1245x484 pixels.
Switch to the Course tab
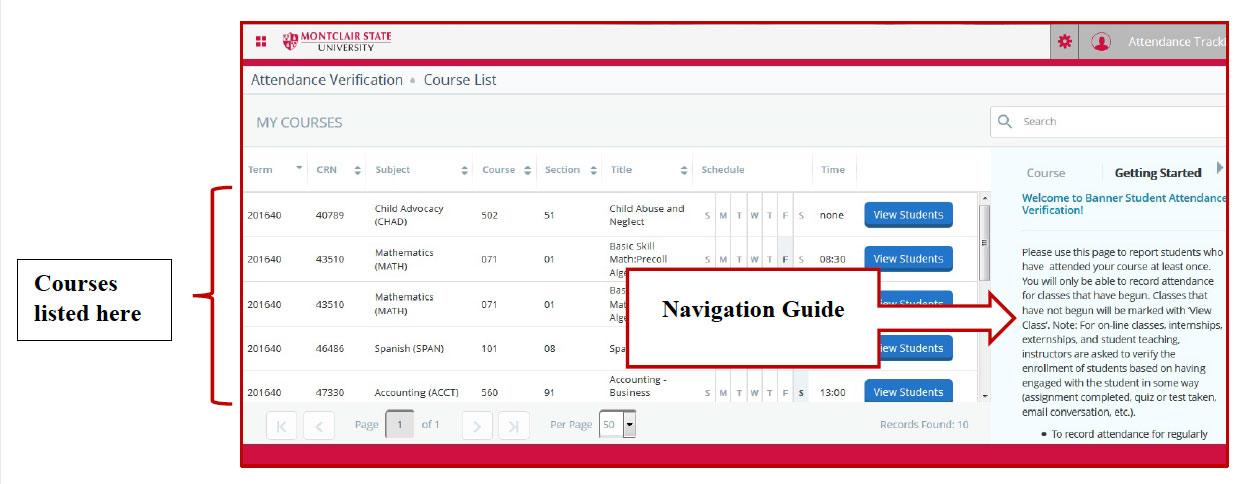(1046, 173)
